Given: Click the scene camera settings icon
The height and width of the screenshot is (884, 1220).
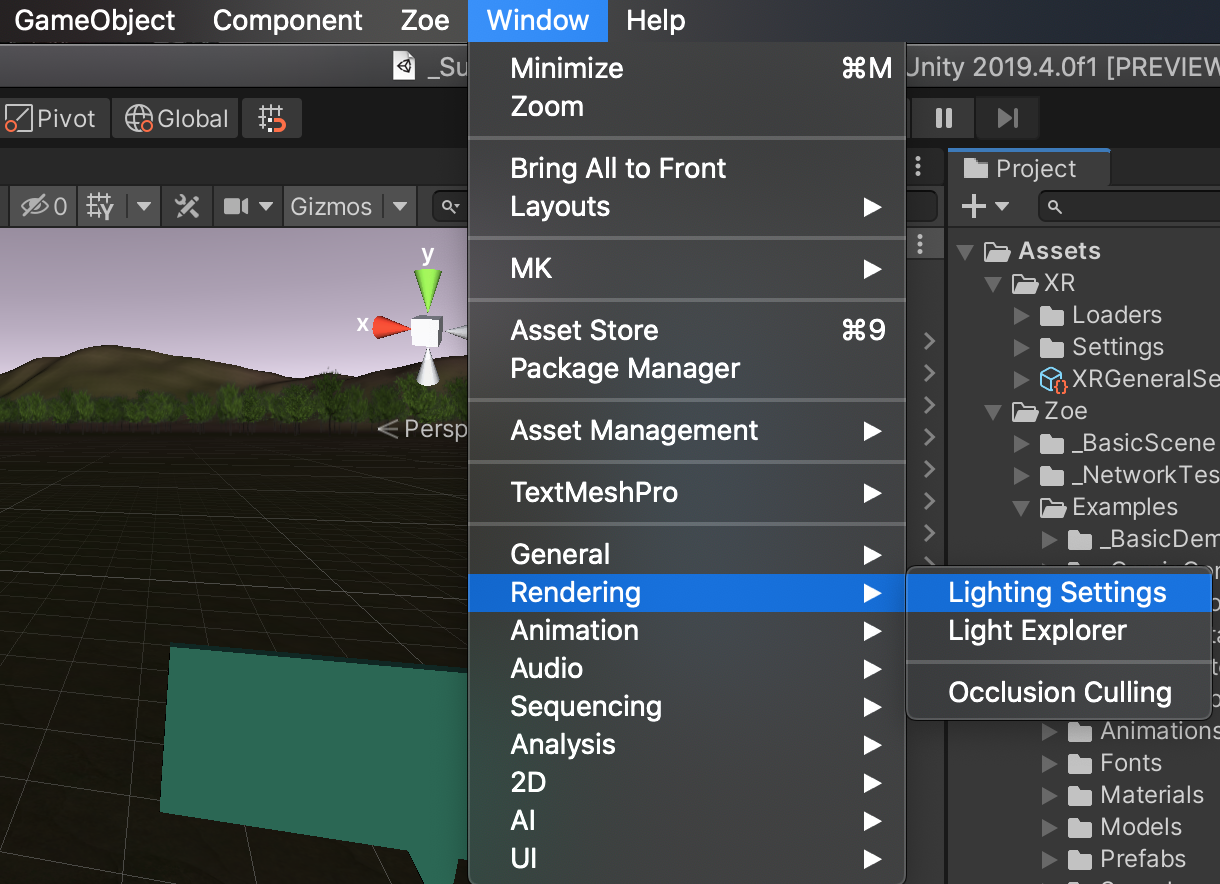Looking at the screenshot, I should tap(237, 207).
